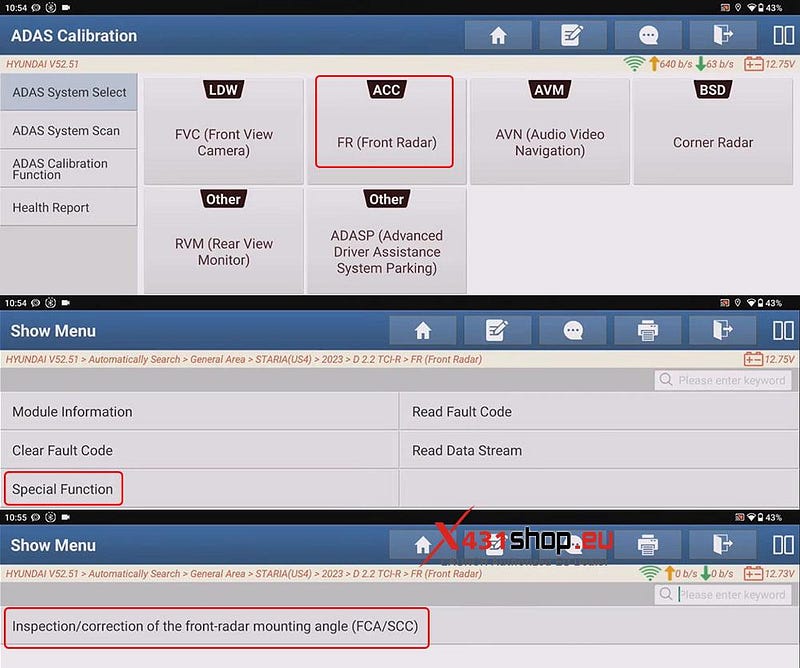Select AVN (Audio Video Navigation) tile
The image size is (800, 668).
pos(549,131)
